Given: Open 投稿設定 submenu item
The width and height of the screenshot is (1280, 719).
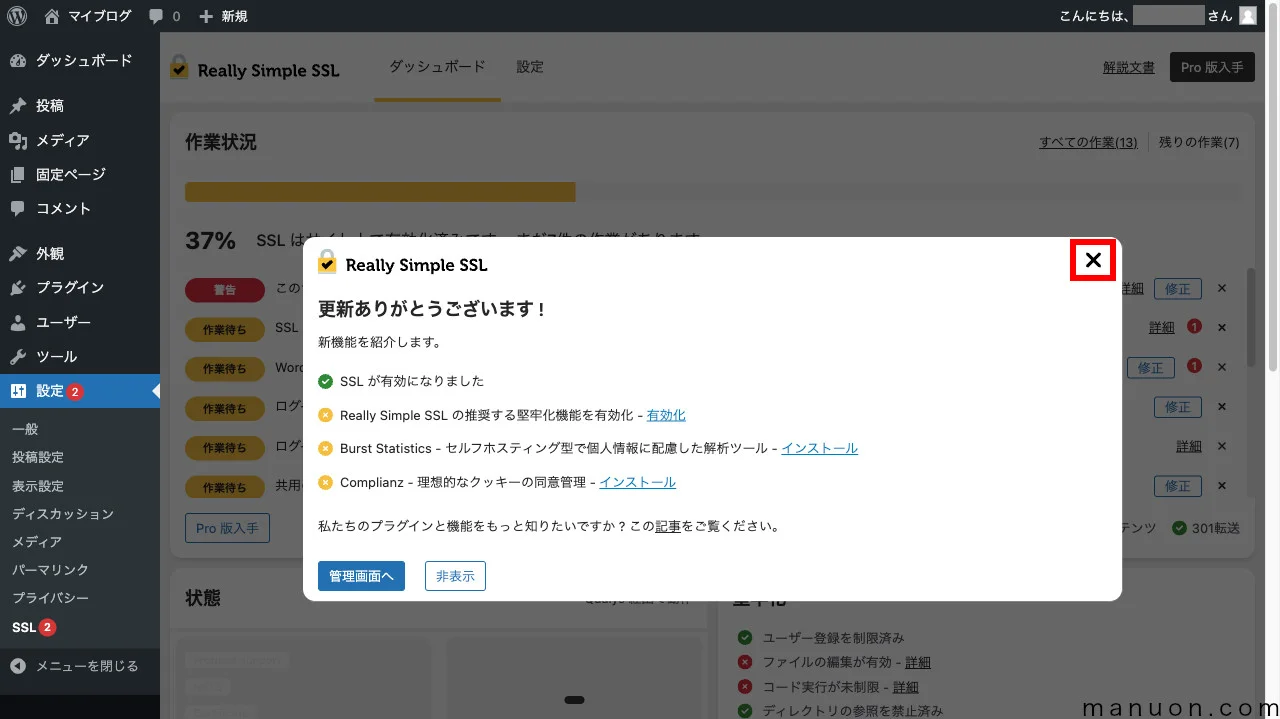Looking at the screenshot, I should pyautogui.click(x=38, y=457).
